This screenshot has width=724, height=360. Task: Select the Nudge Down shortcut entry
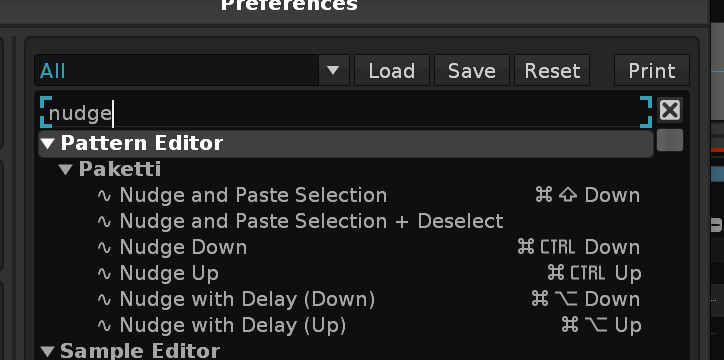click(x=368, y=248)
